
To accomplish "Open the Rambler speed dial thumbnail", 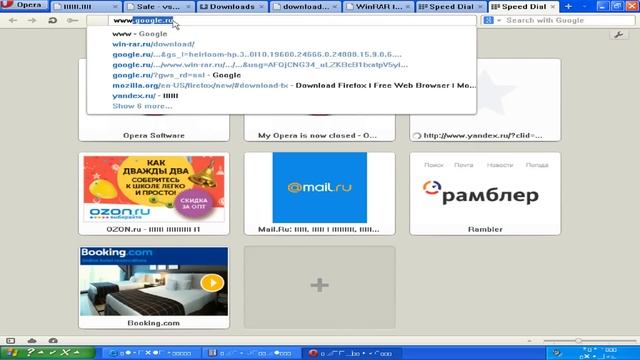I will (485, 193).
